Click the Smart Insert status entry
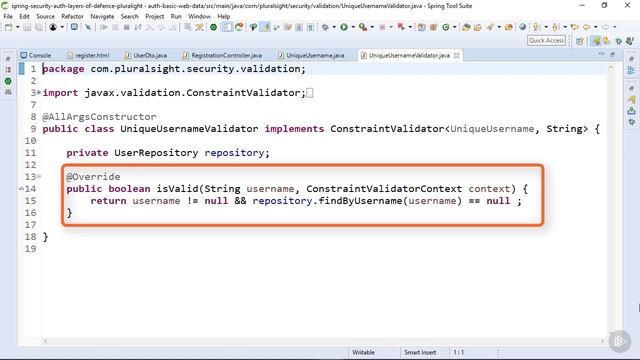The image size is (640, 360). [420, 352]
